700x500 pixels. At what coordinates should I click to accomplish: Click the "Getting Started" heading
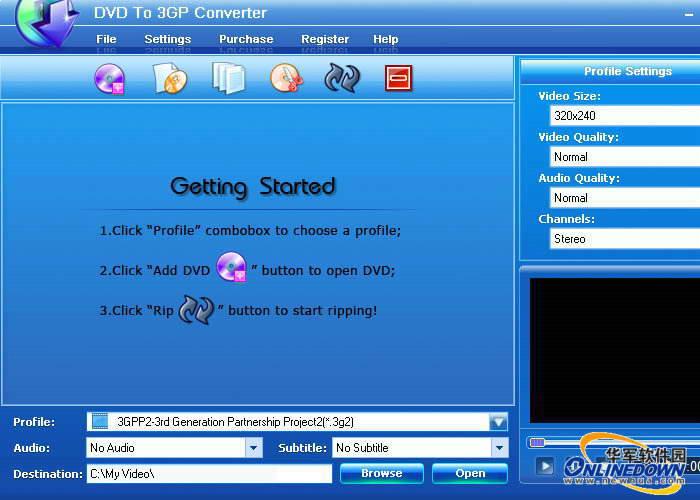[253, 187]
